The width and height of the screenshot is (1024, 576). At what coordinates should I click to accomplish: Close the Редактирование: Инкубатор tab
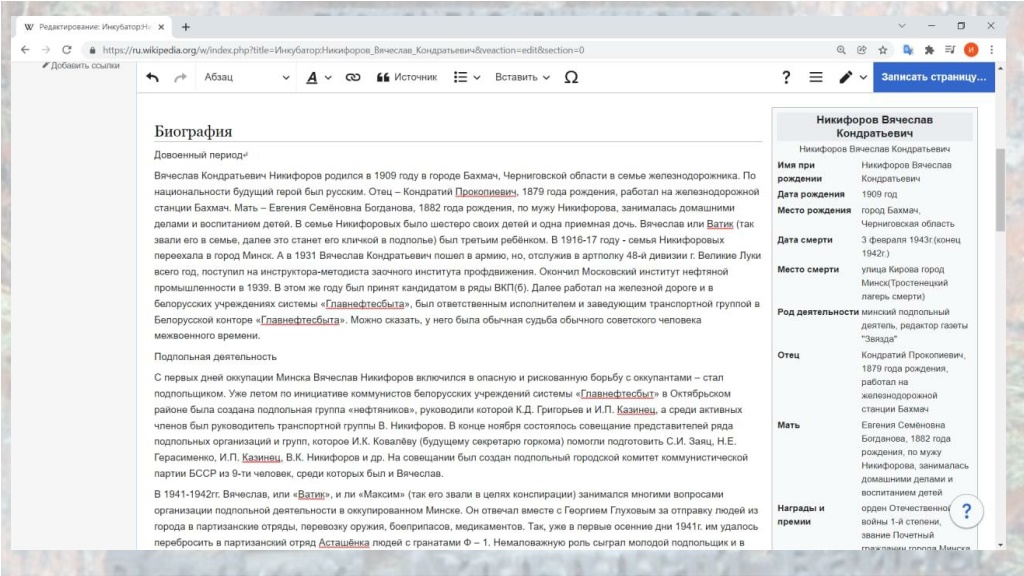(161, 27)
